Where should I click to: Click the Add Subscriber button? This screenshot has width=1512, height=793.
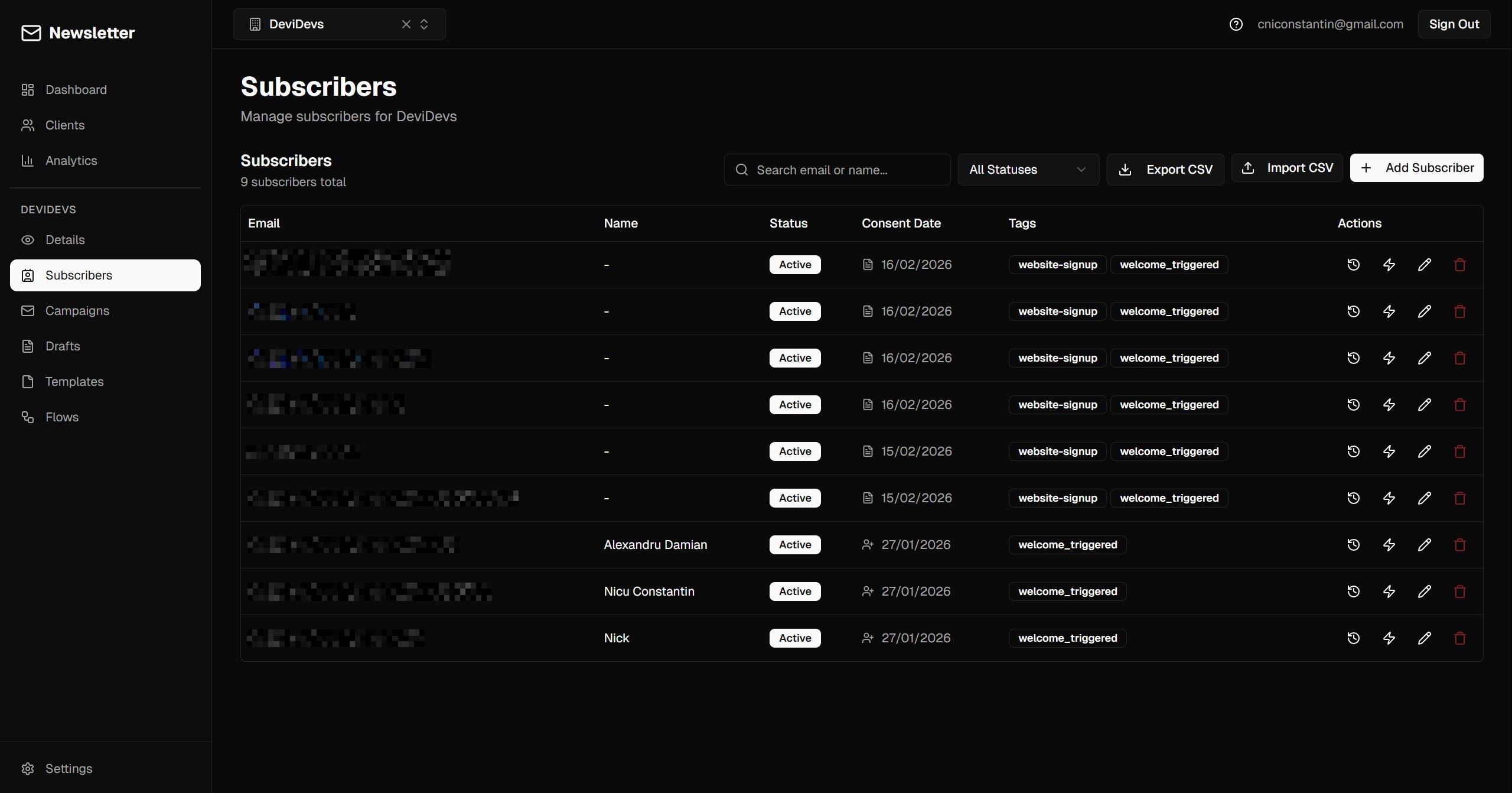pyautogui.click(x=1416, y=168)
